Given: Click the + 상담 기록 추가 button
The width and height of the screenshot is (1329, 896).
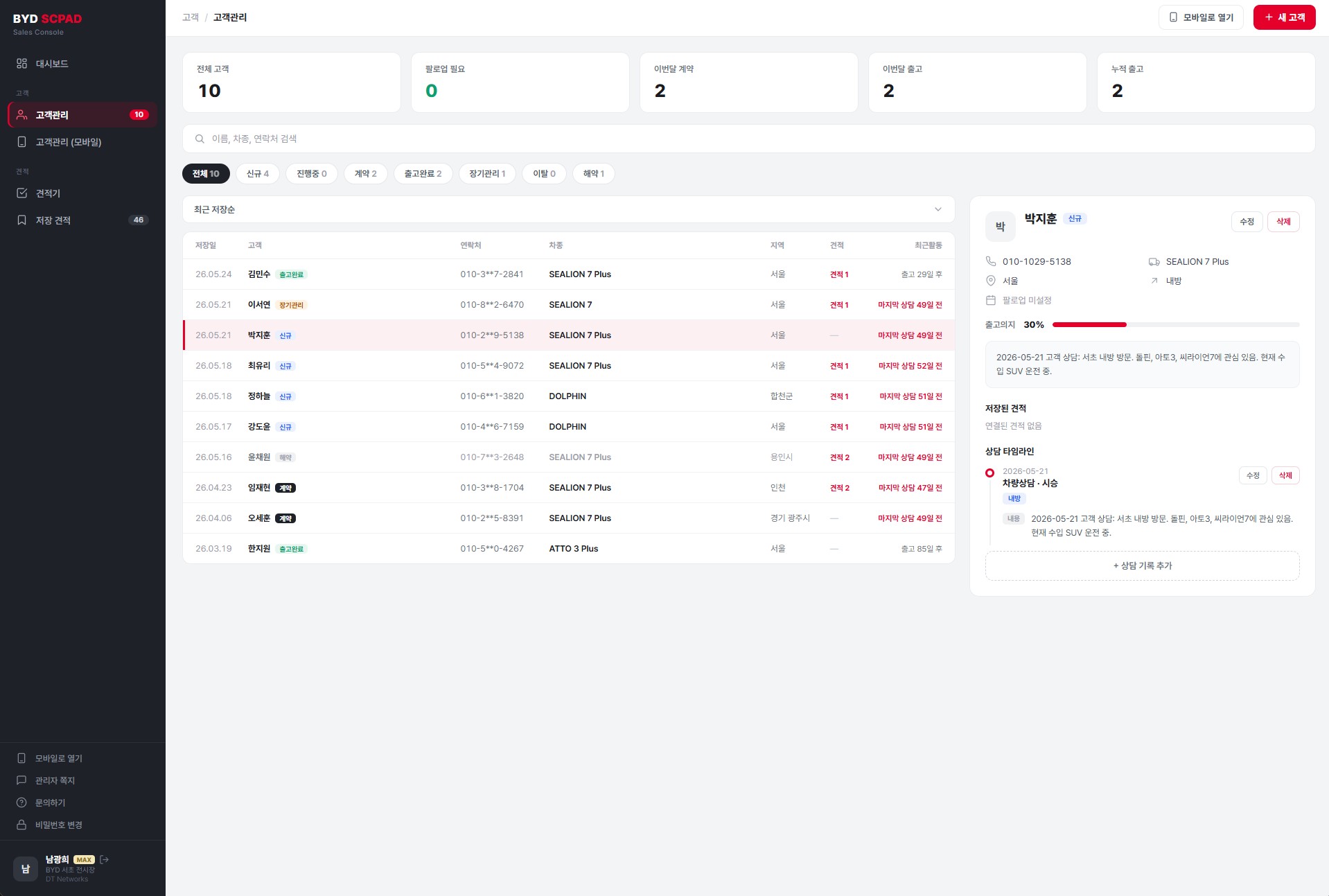Looking at the screenshot, I should click(x=1142, y=565).
